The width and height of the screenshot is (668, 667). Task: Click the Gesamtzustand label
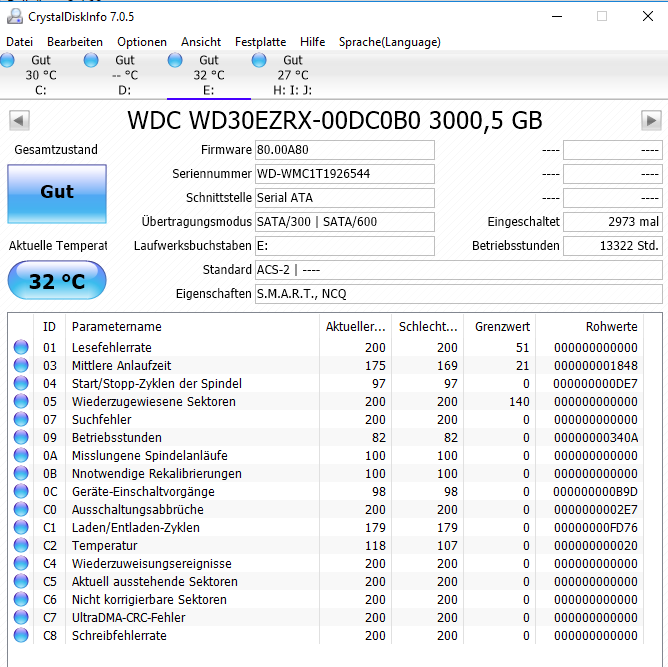pyautogui.click(x=56, y=150)
